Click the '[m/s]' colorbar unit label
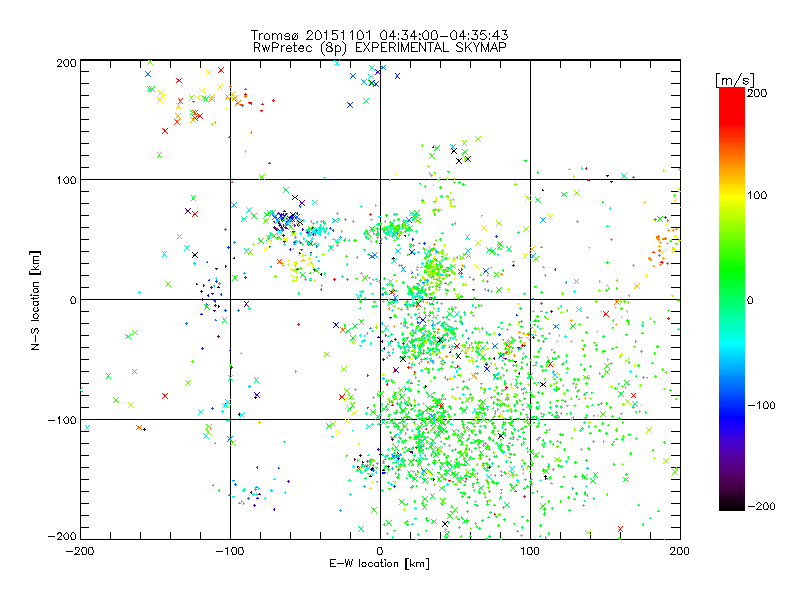Screen dimensions: 800x600 (735, 80)
